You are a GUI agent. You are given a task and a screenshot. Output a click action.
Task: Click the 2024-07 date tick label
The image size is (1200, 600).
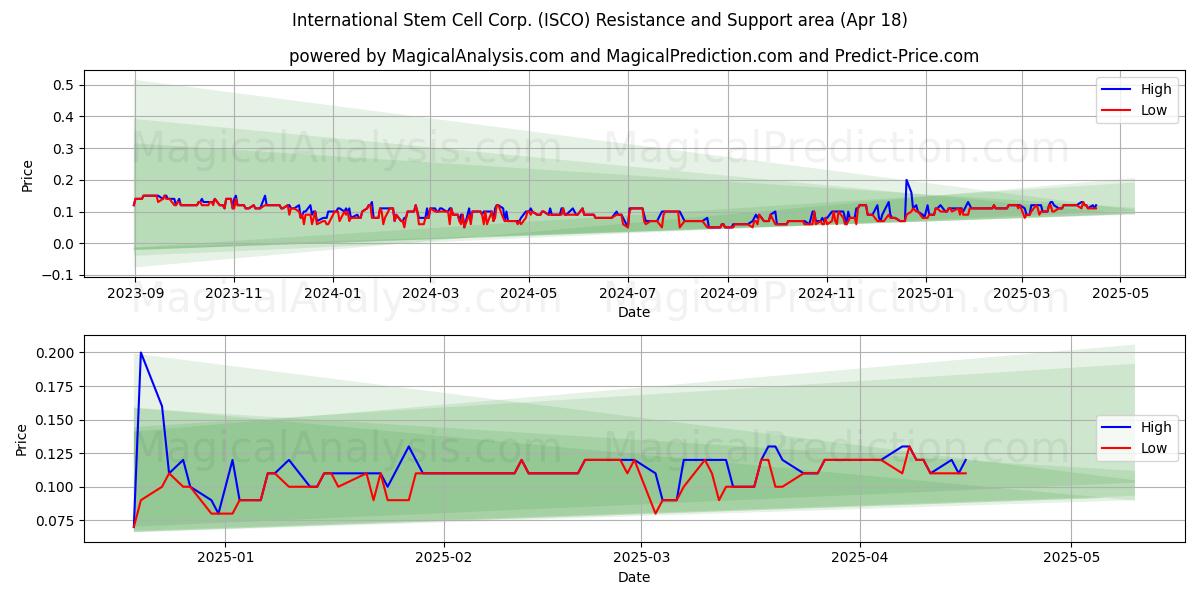[627, 294]
